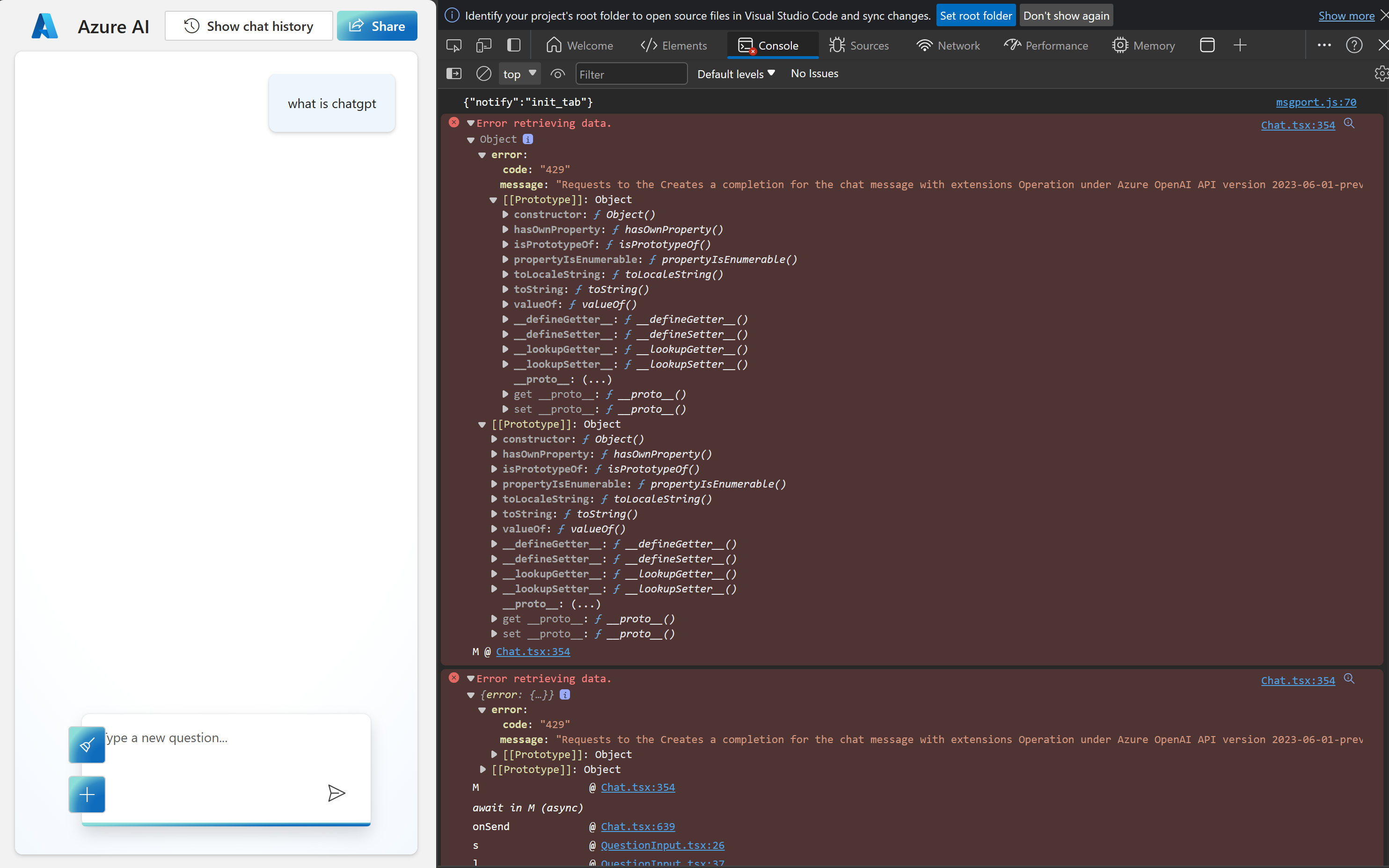This screenshot has height=868, width=1389.
Task: Open the Default levels dropdown
Action: tap(736, 73)
